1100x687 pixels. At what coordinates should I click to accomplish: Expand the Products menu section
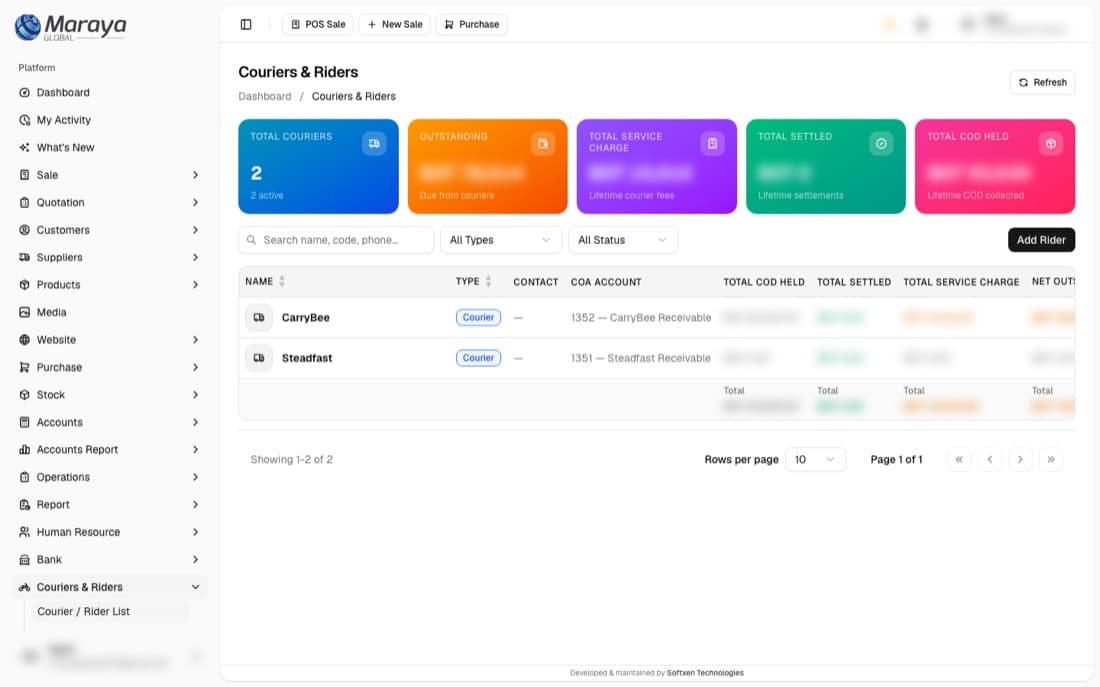109,285
